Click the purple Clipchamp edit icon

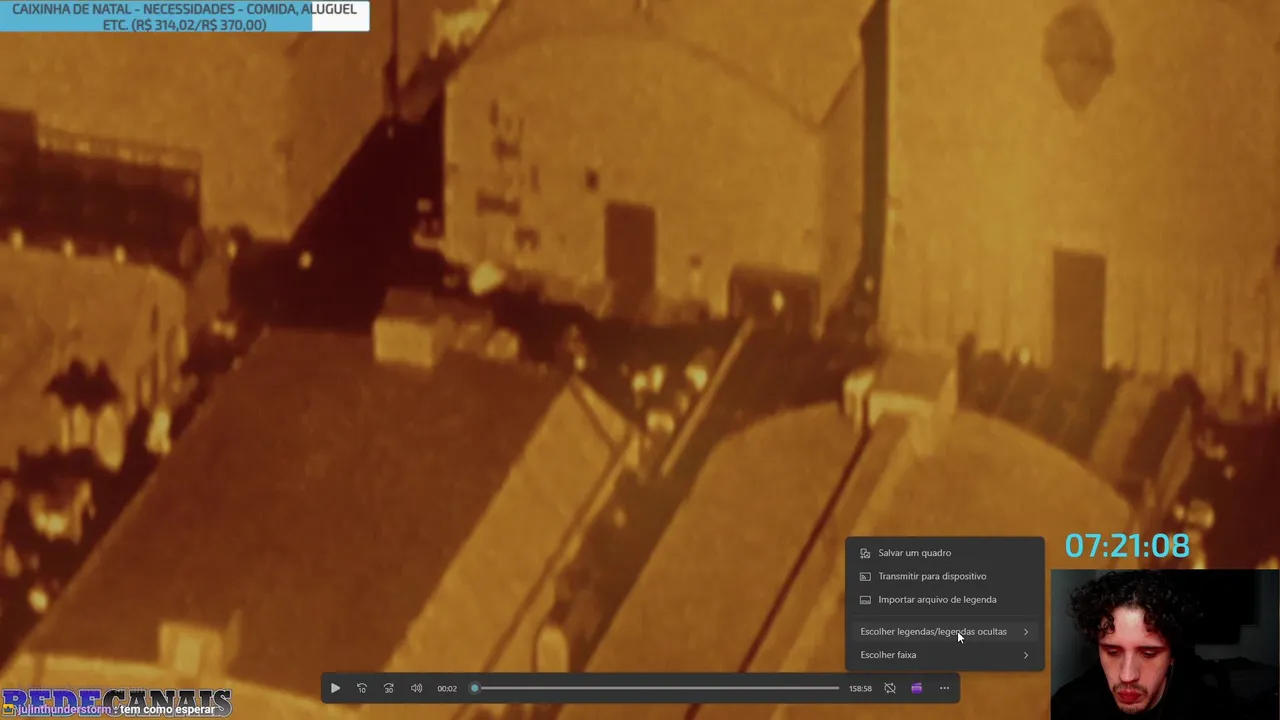click(916, 688)
